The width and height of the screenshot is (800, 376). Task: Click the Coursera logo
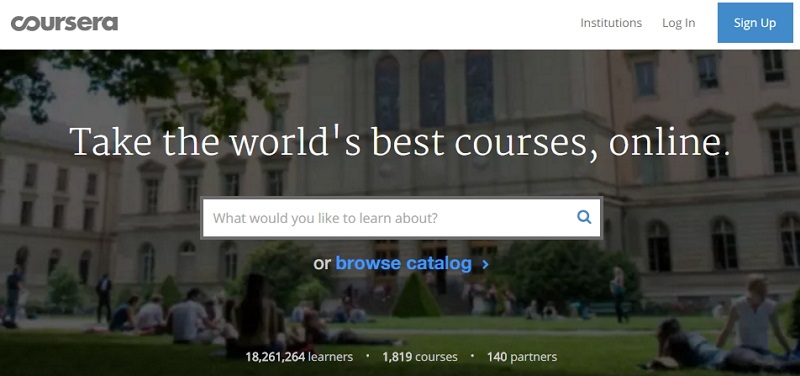64,23
